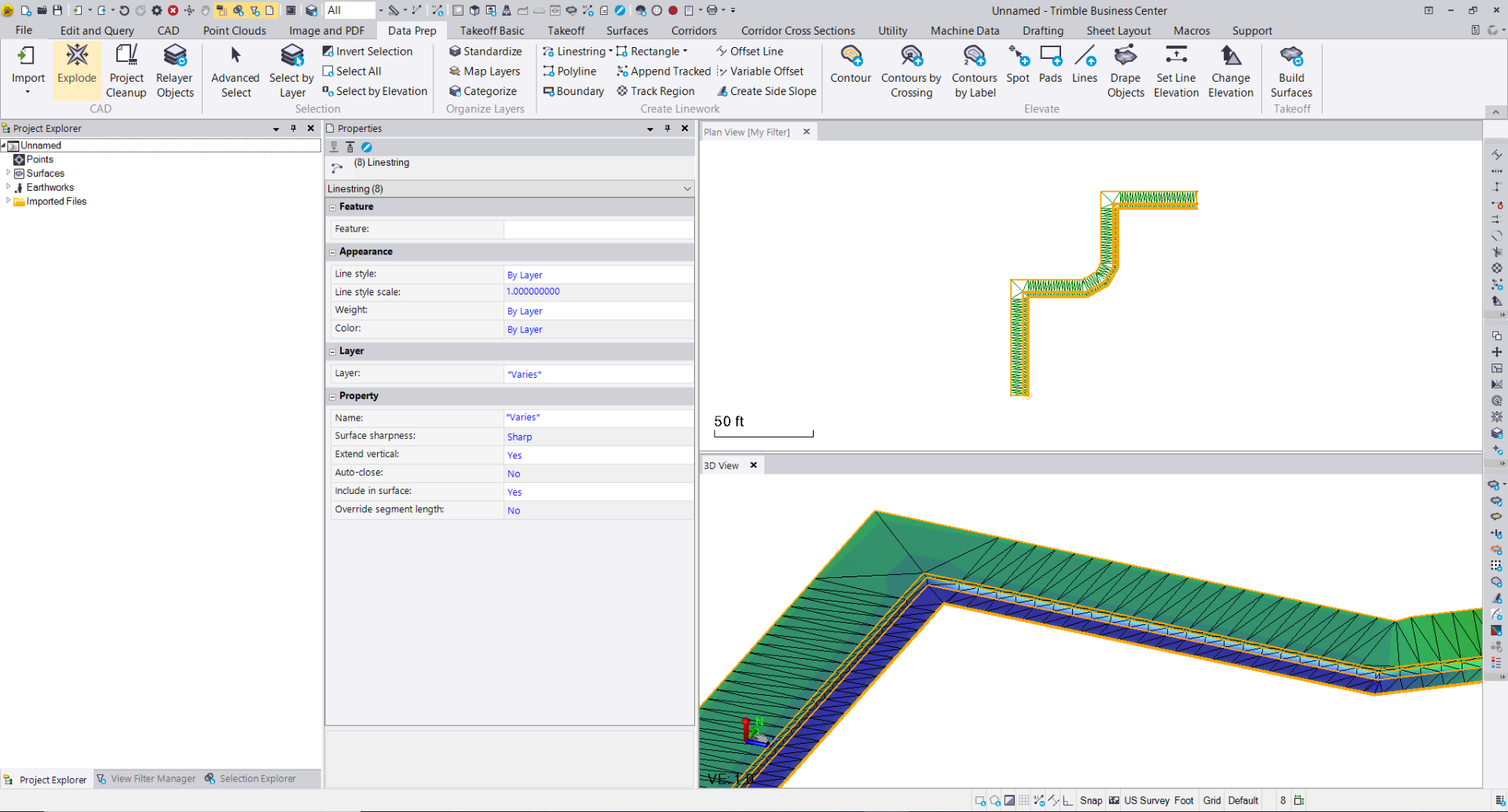Activate the Relayer Objects tool
Viewport: 1508px width, 812px height.
tap(174, 69)
